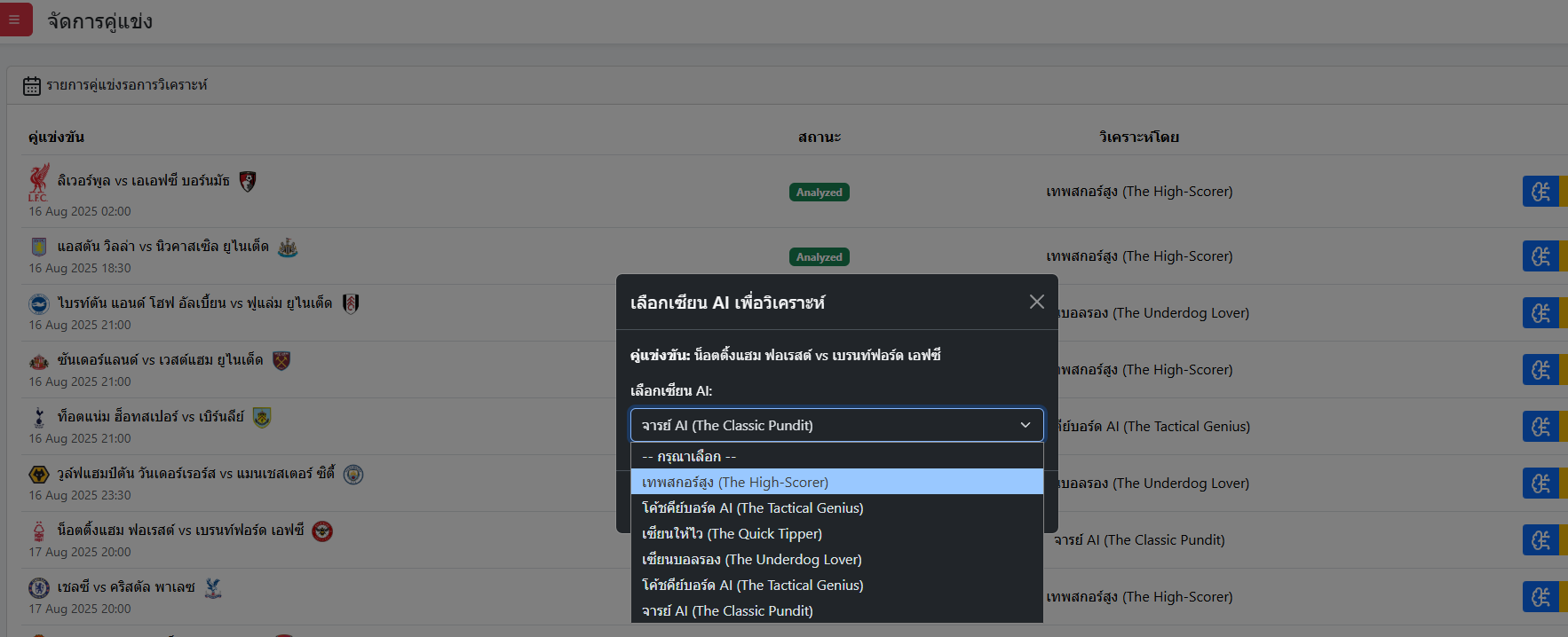Screen dimensions: 1568x637
Task: Click the จัดการคู่แข่ง page title
Action: point(99,21)
